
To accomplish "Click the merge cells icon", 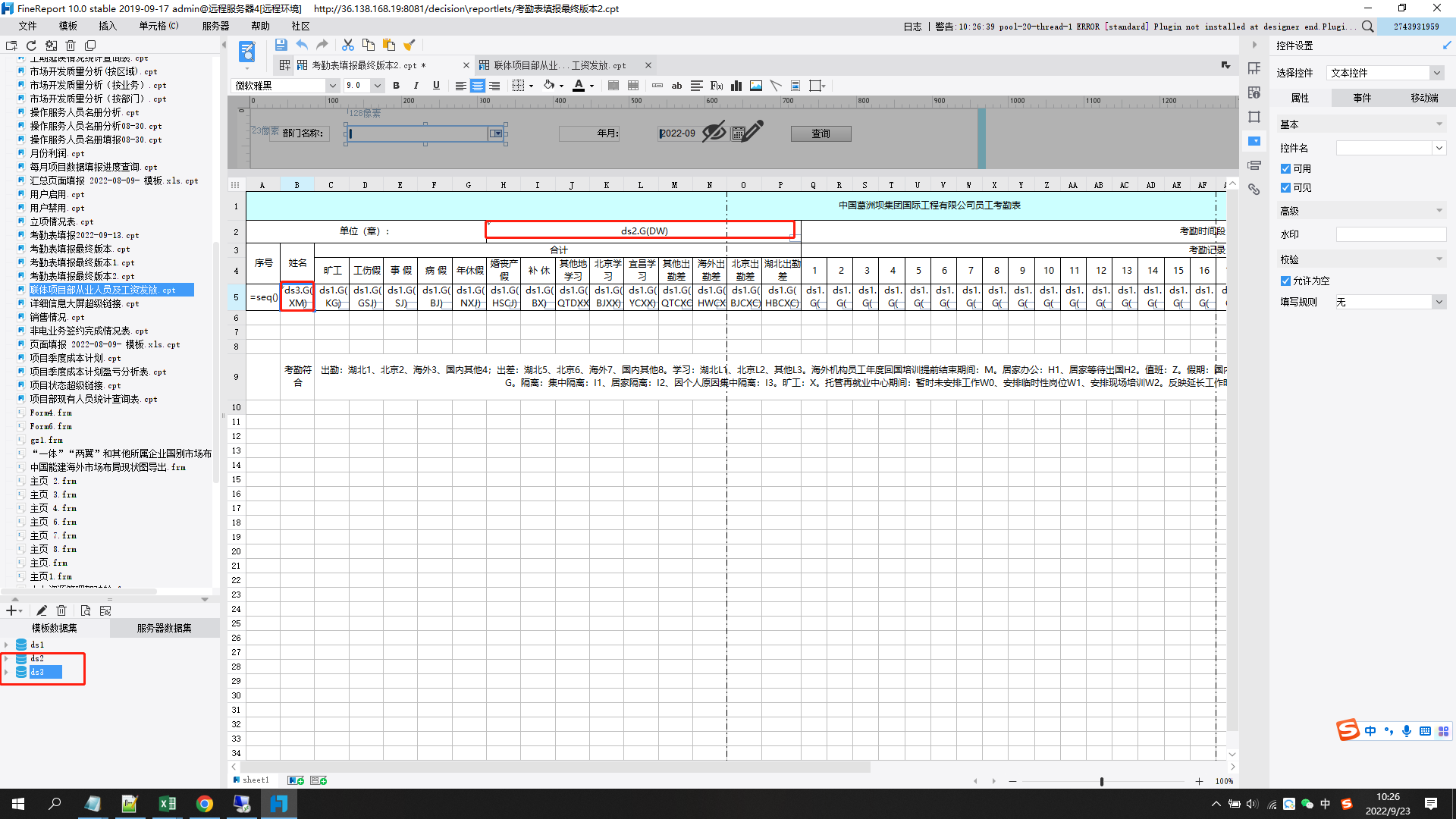I will tap(613, 86).
